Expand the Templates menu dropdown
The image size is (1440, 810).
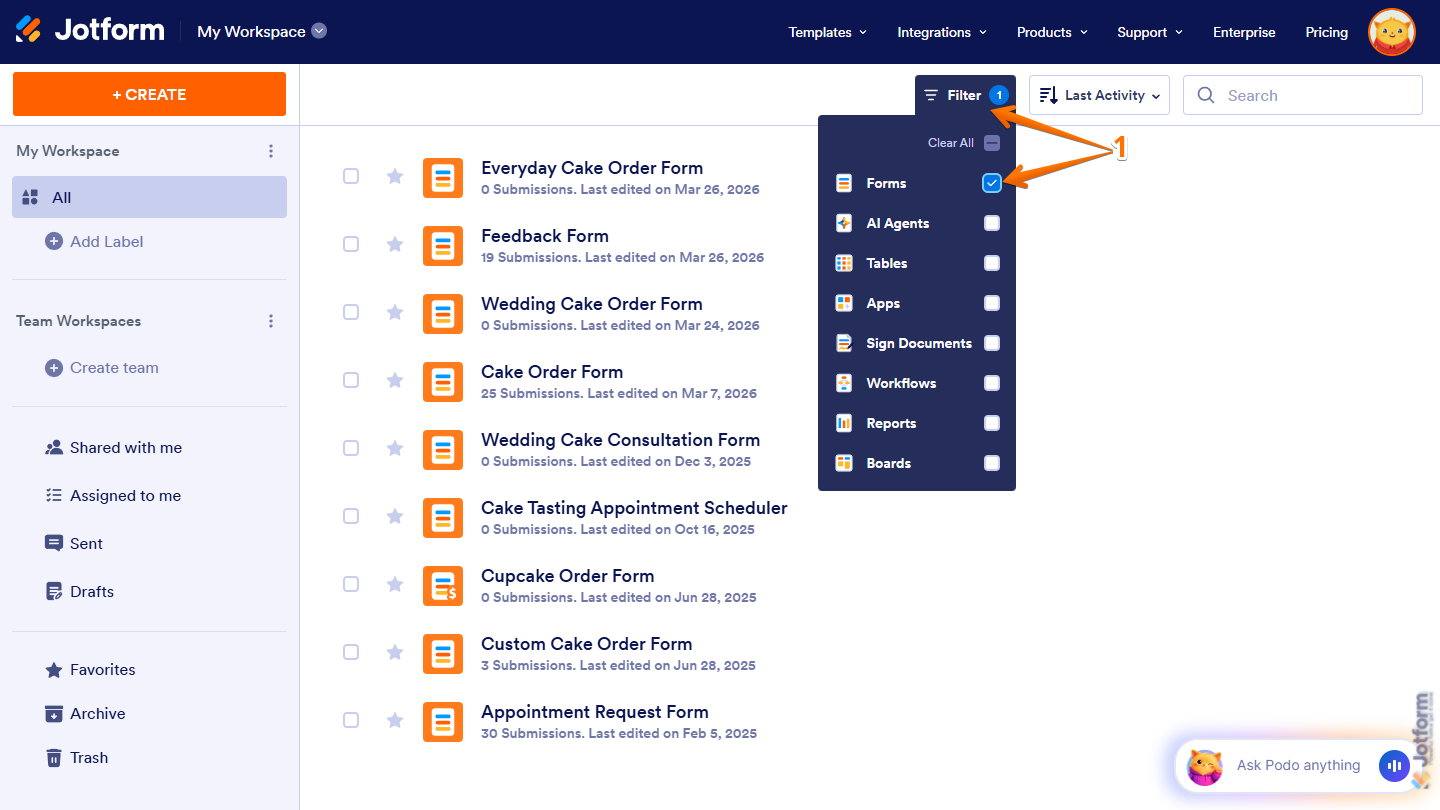(827, 31)
